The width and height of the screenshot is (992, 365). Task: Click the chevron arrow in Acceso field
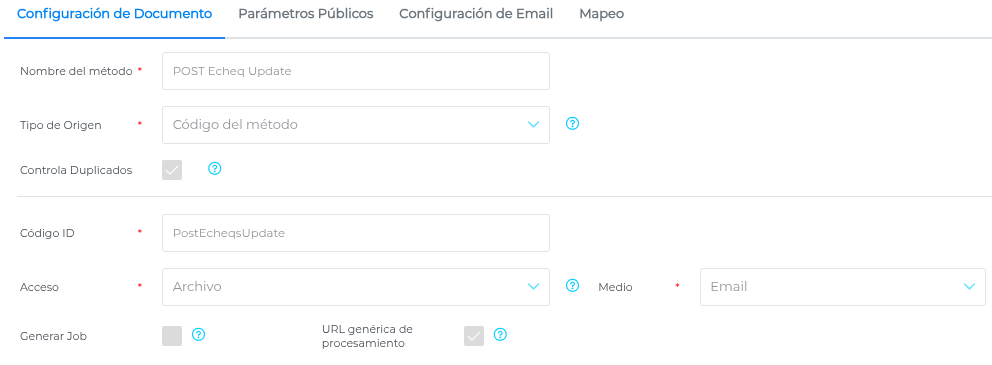[533, 287]
